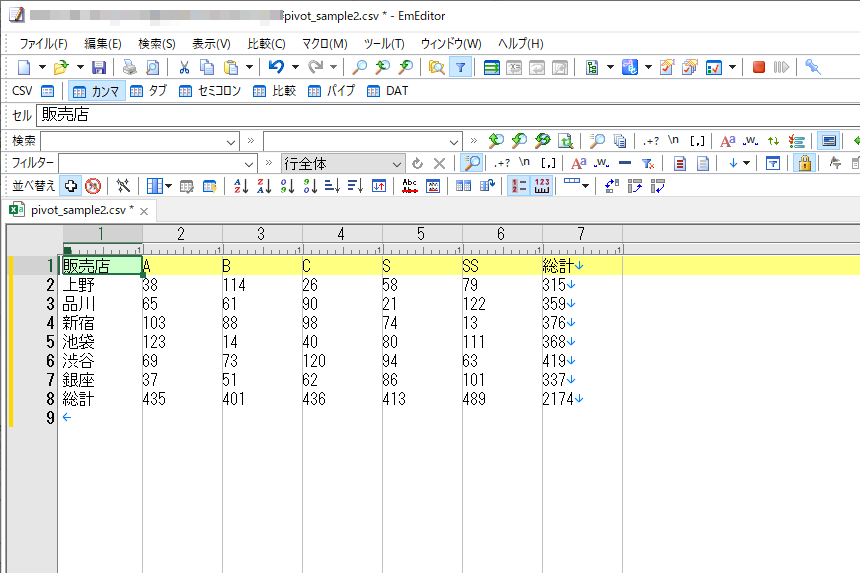Sort column A to Z ascending
Image resolution: width=860 pixels, height=573 pixels.
pos(241,186)
